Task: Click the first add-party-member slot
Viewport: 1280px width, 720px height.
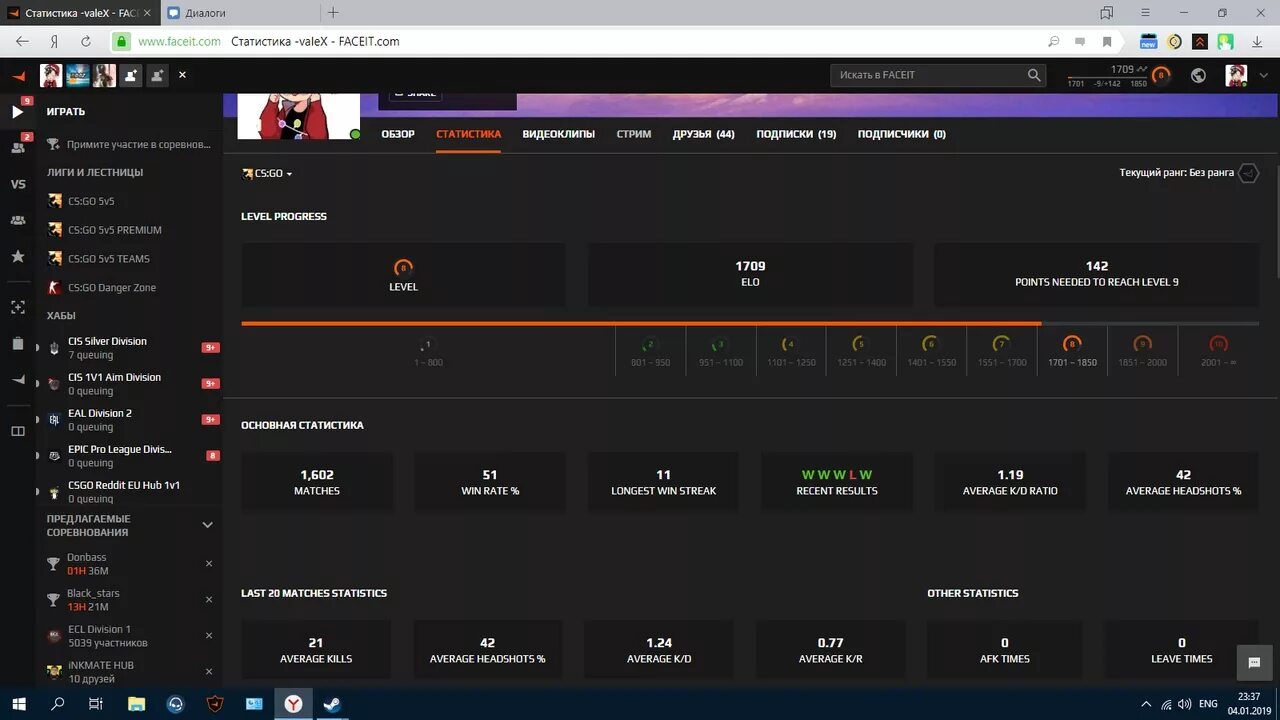Action: [x=130, y=75]
